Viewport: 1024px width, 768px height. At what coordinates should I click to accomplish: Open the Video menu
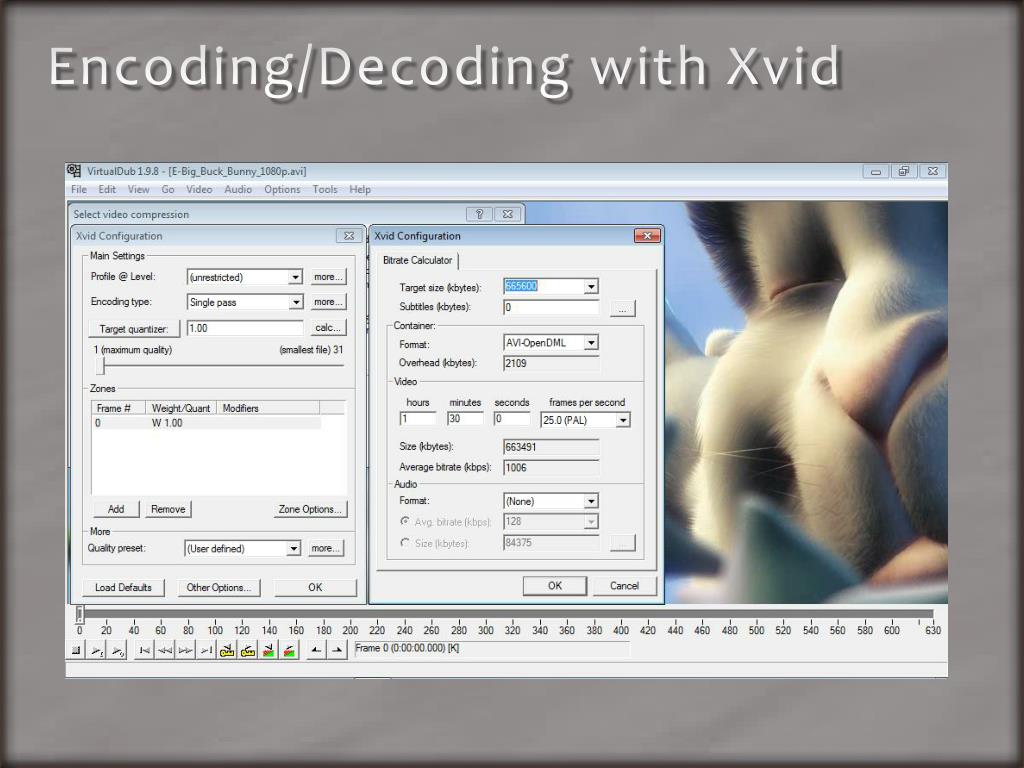tap(199, 189)
